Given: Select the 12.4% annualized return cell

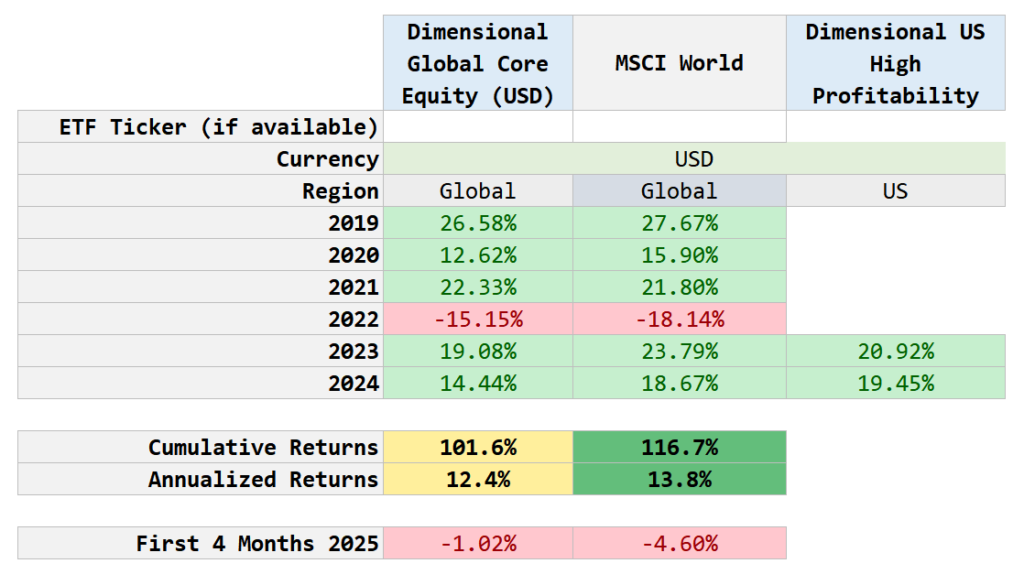Looking at the screenshot, I should pyautogui.click(x=477, y=479).
